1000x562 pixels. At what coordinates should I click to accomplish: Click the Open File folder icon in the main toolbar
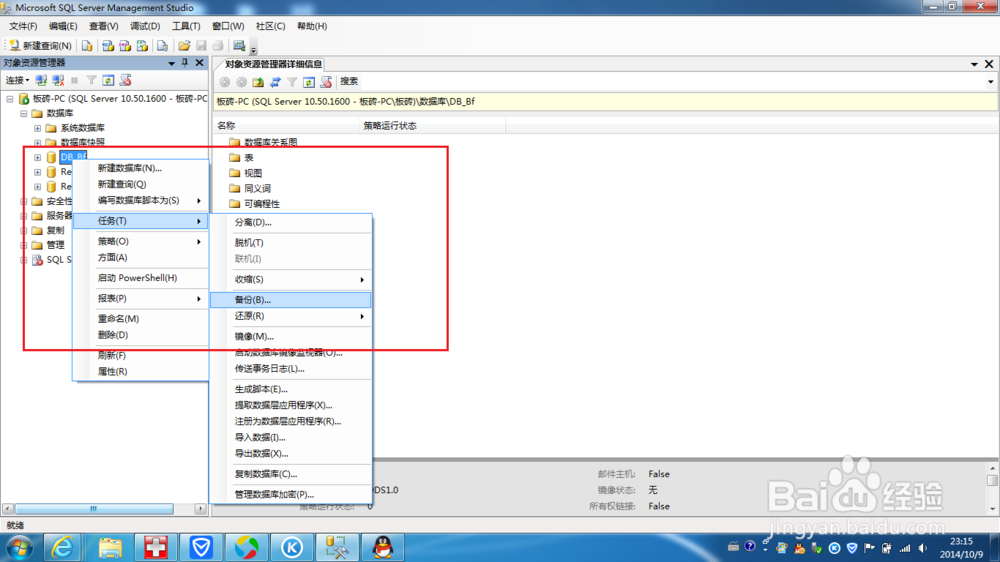[x=184, y=45]
